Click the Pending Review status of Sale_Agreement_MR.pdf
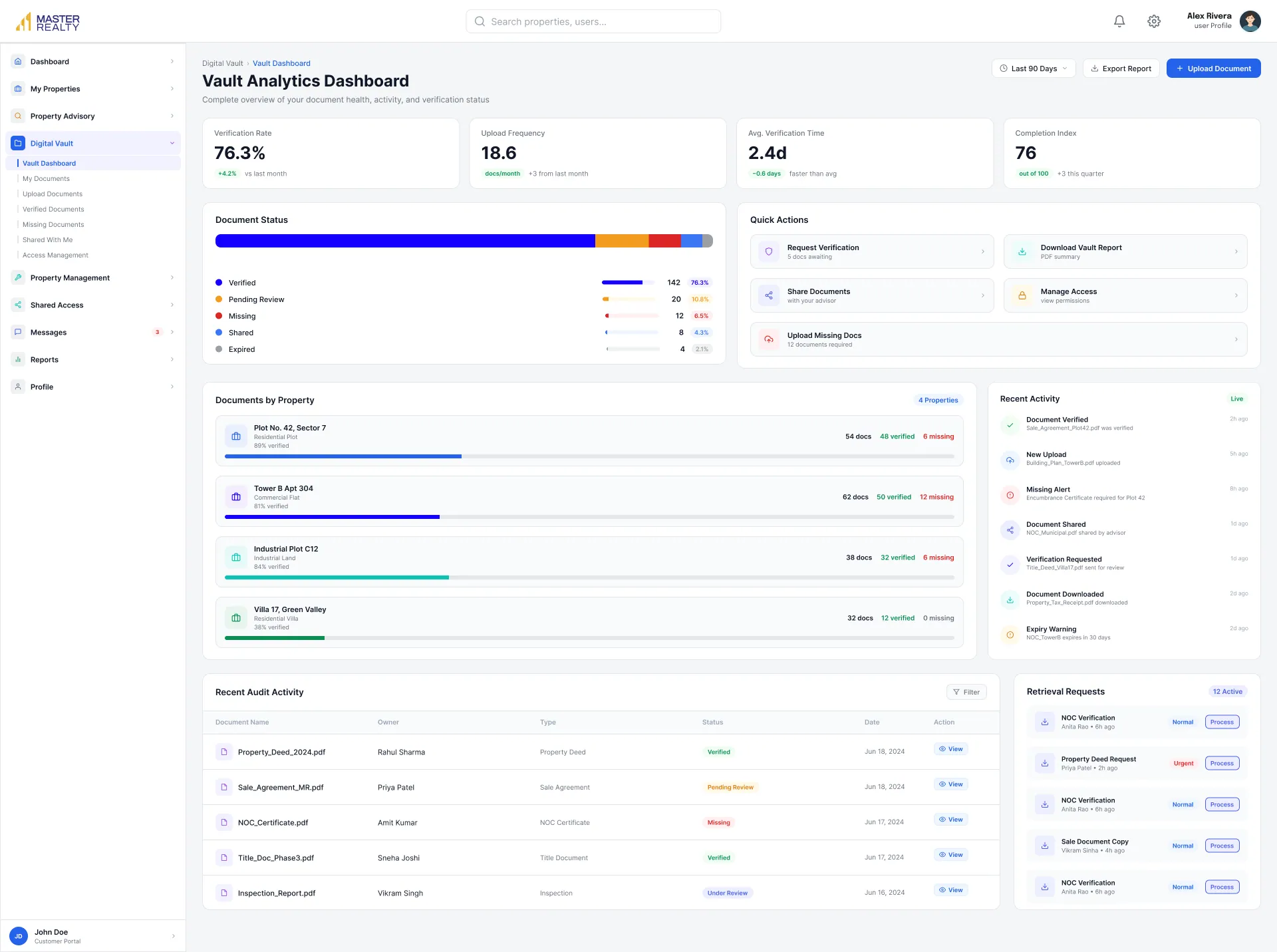This screenshot has height=952, width=1277. point(730,787)
